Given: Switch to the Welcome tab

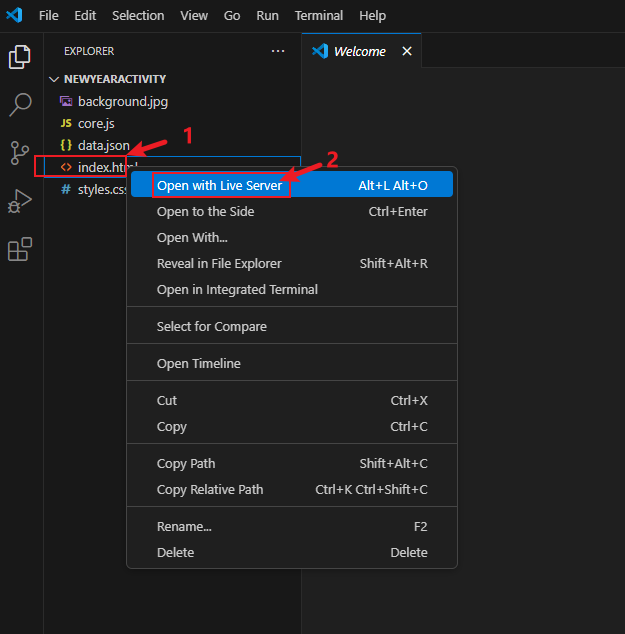Looking at the screenshot, I should coord(359,51).
